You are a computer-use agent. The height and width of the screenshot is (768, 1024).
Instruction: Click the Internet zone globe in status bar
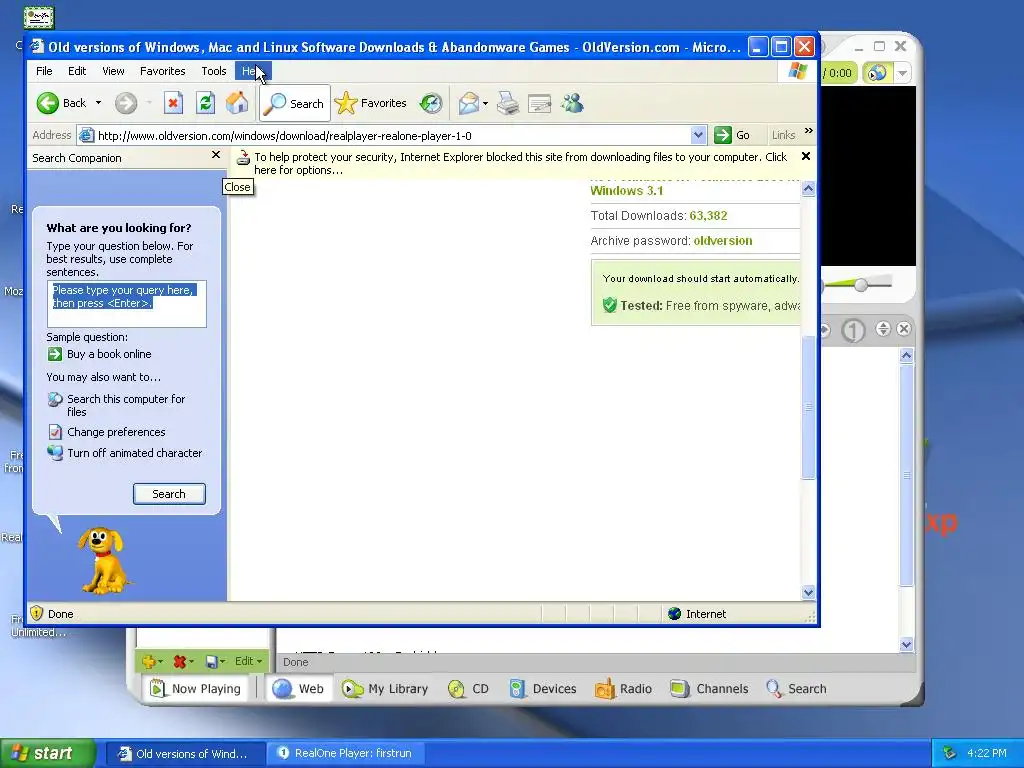[x=675, y=613]
